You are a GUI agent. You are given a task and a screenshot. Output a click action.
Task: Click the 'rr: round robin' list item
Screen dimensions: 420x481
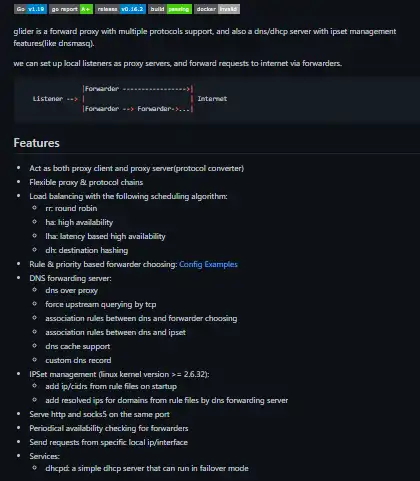pos(71,208)
